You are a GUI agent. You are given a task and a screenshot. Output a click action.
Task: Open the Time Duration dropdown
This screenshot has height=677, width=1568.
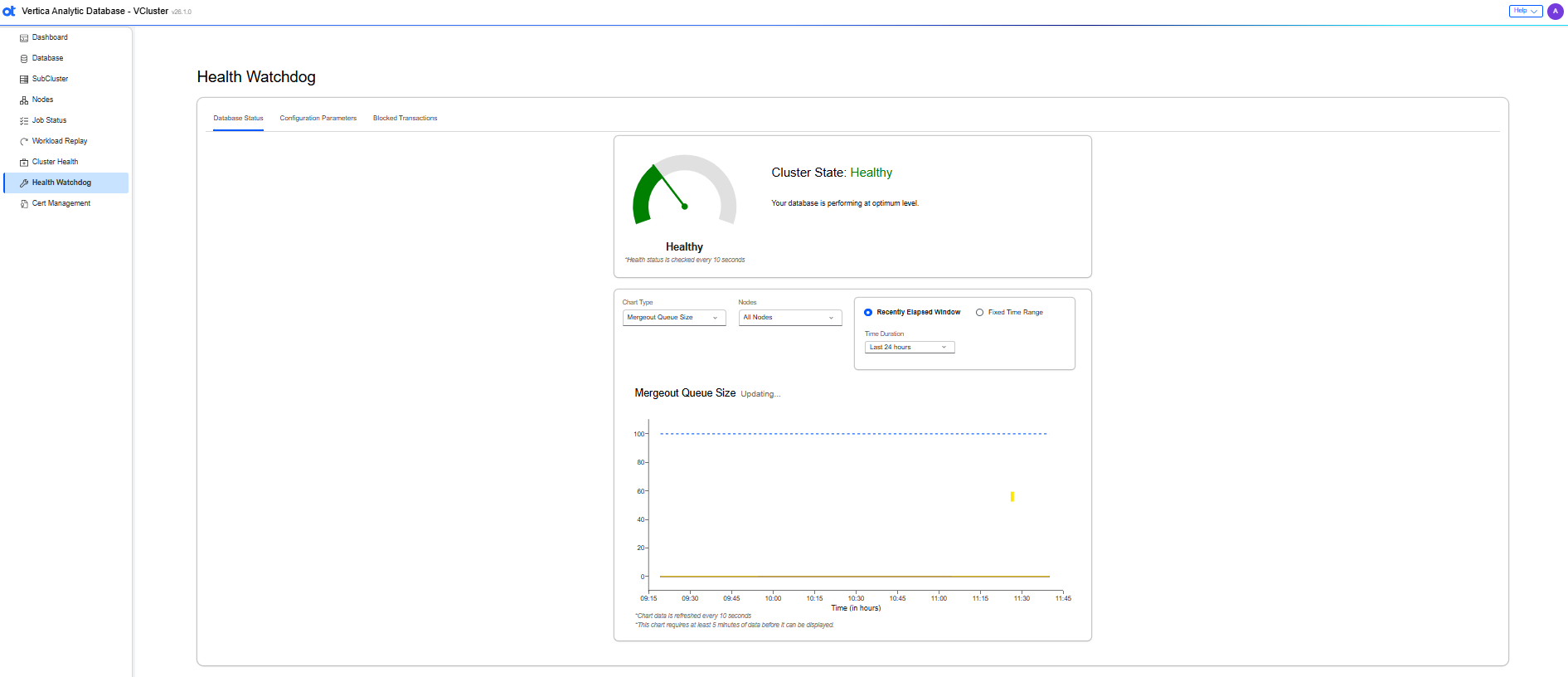tap(910, 348)
